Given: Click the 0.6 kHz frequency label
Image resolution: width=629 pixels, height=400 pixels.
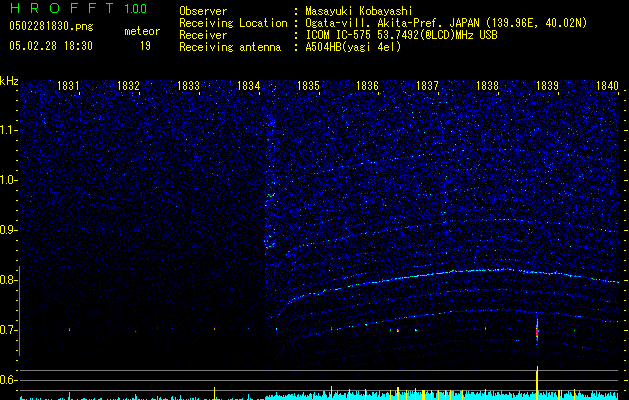Looking at the screenshot, I should 9,380.
